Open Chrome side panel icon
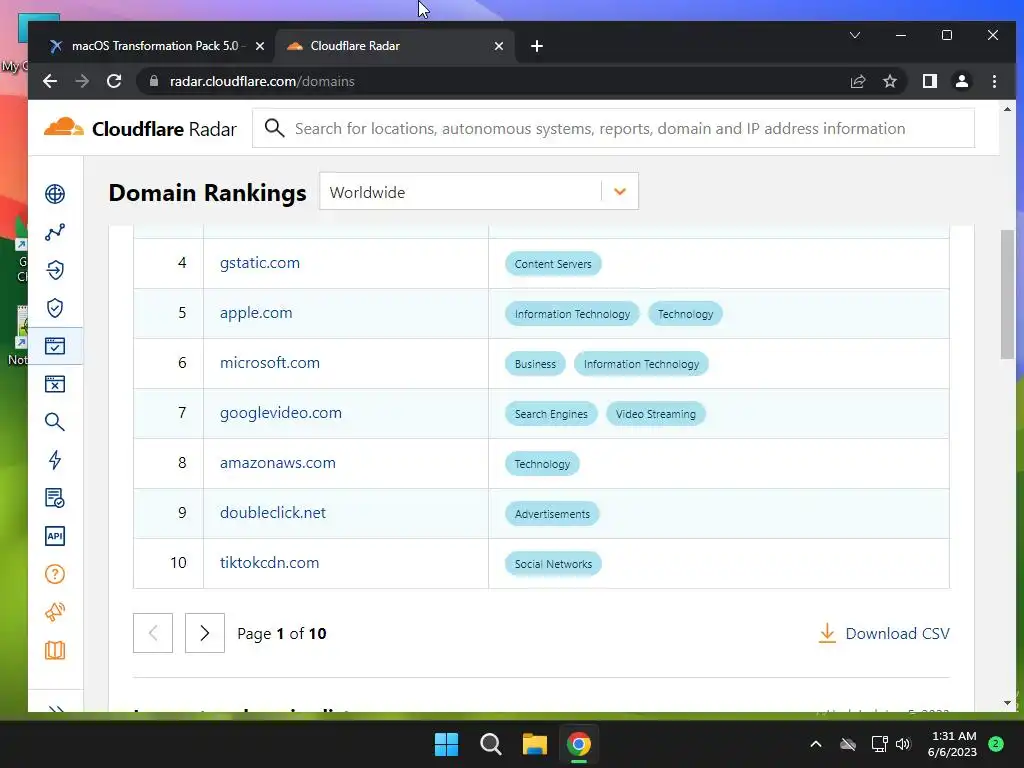This screenshot has width=1024, height=768. pyautogui.click(x=929, y=81)
